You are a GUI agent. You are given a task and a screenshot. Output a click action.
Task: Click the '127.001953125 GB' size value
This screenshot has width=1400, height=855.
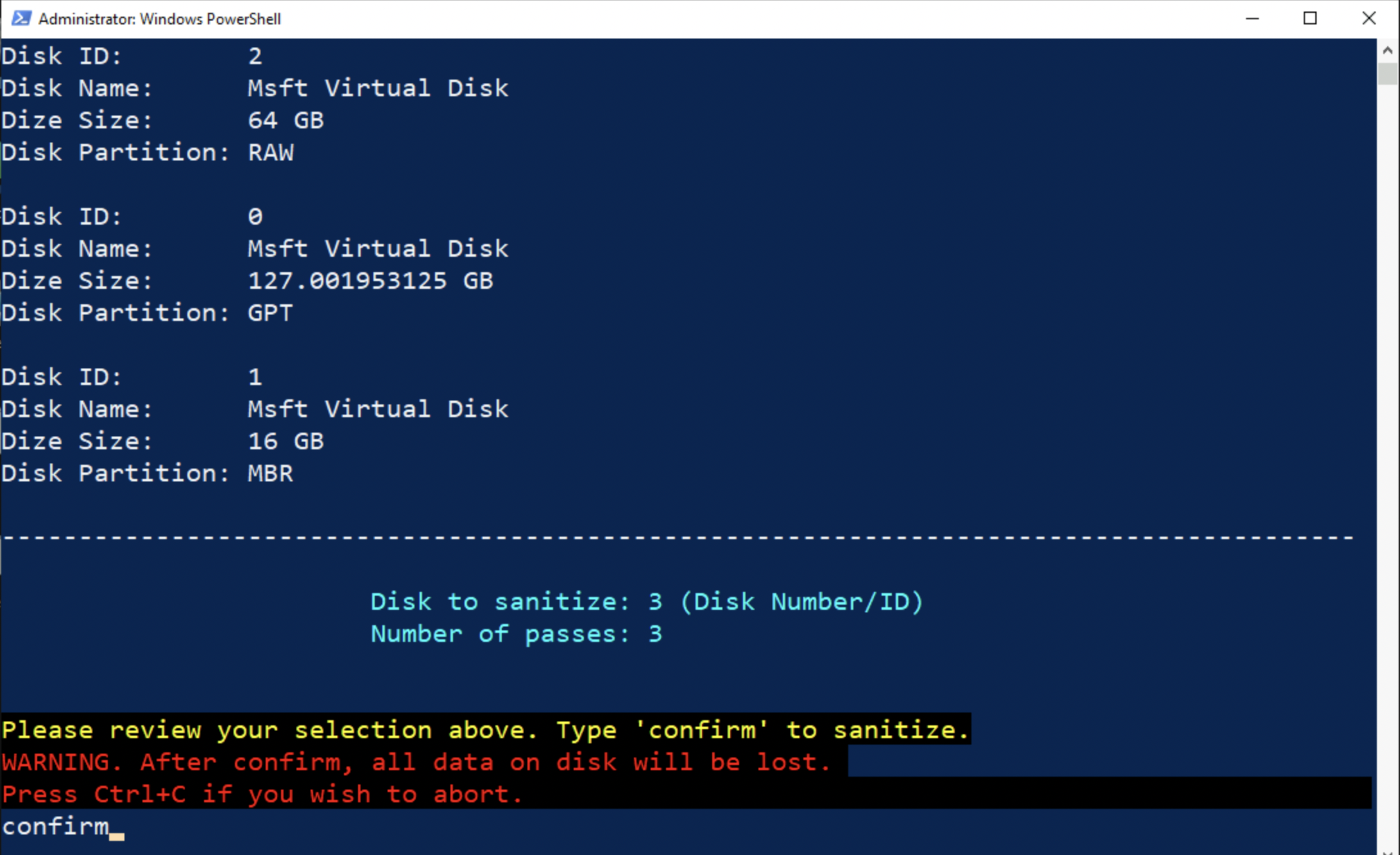(370, 281)
